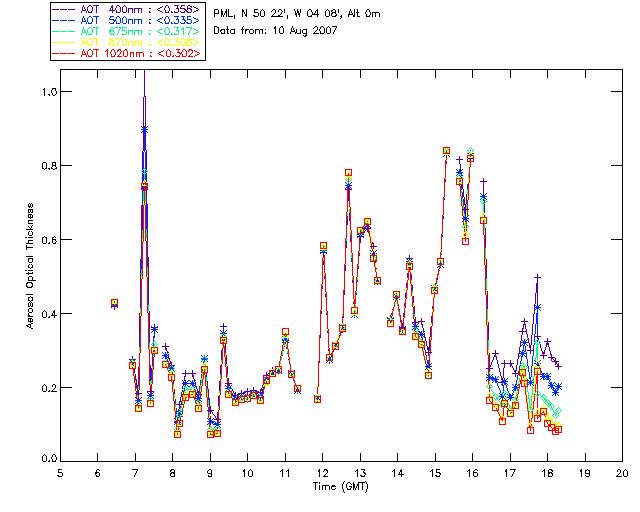
Task: Click the 500nm asterisk marker at the 7.25 spike
Action: point(144,130)
